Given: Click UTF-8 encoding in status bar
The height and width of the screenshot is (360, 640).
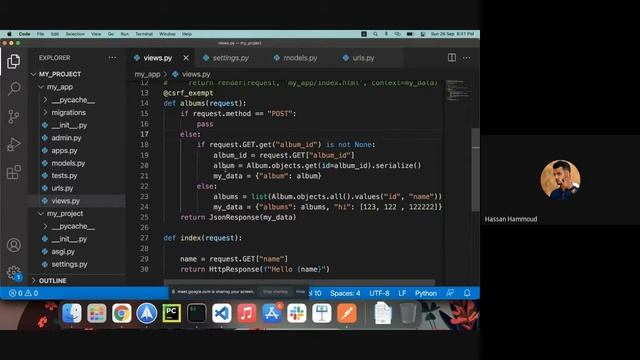Looking at the screenshot, I should coord(379,293).
